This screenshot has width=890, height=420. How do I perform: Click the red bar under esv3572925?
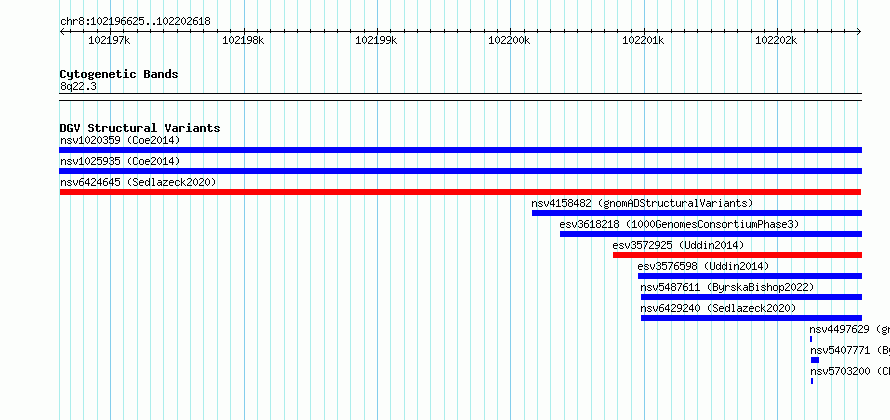point(737,255)
